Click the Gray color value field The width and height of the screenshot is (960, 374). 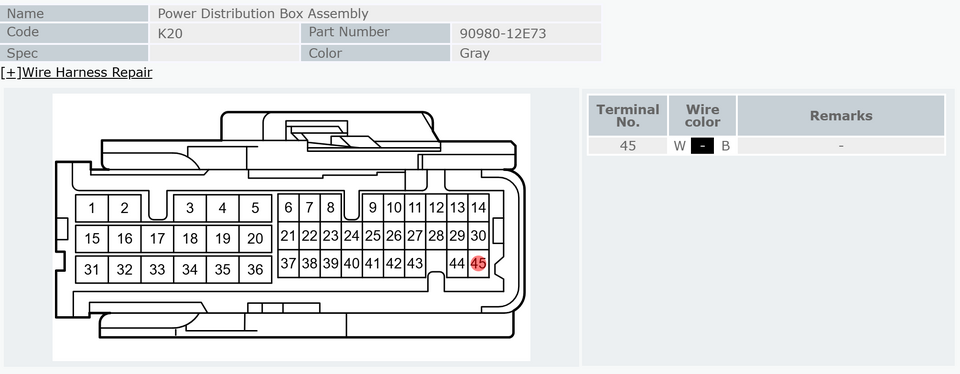click(x=527, y=53)
